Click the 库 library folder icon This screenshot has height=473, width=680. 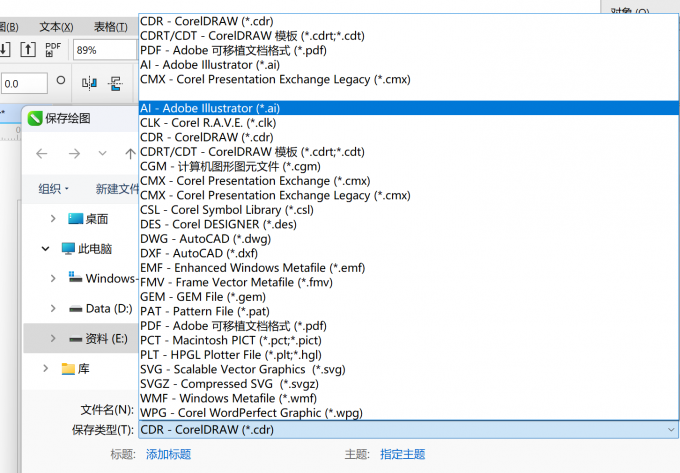[68, 369]
